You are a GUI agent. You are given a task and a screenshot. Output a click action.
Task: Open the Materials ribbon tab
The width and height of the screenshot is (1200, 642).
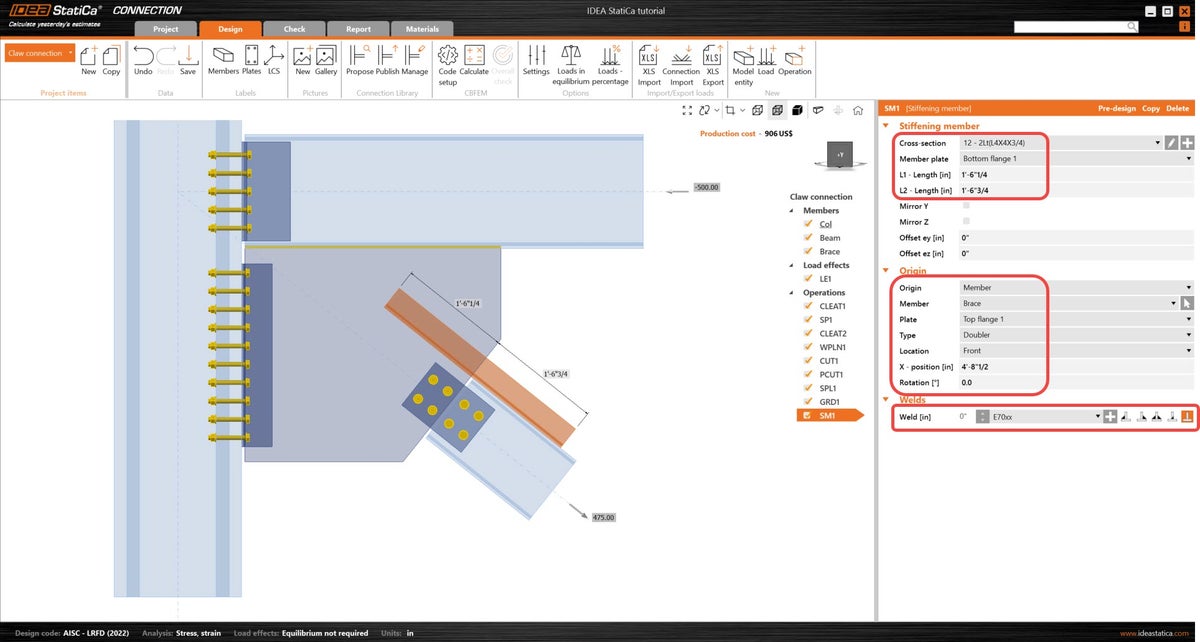point(421,29)
